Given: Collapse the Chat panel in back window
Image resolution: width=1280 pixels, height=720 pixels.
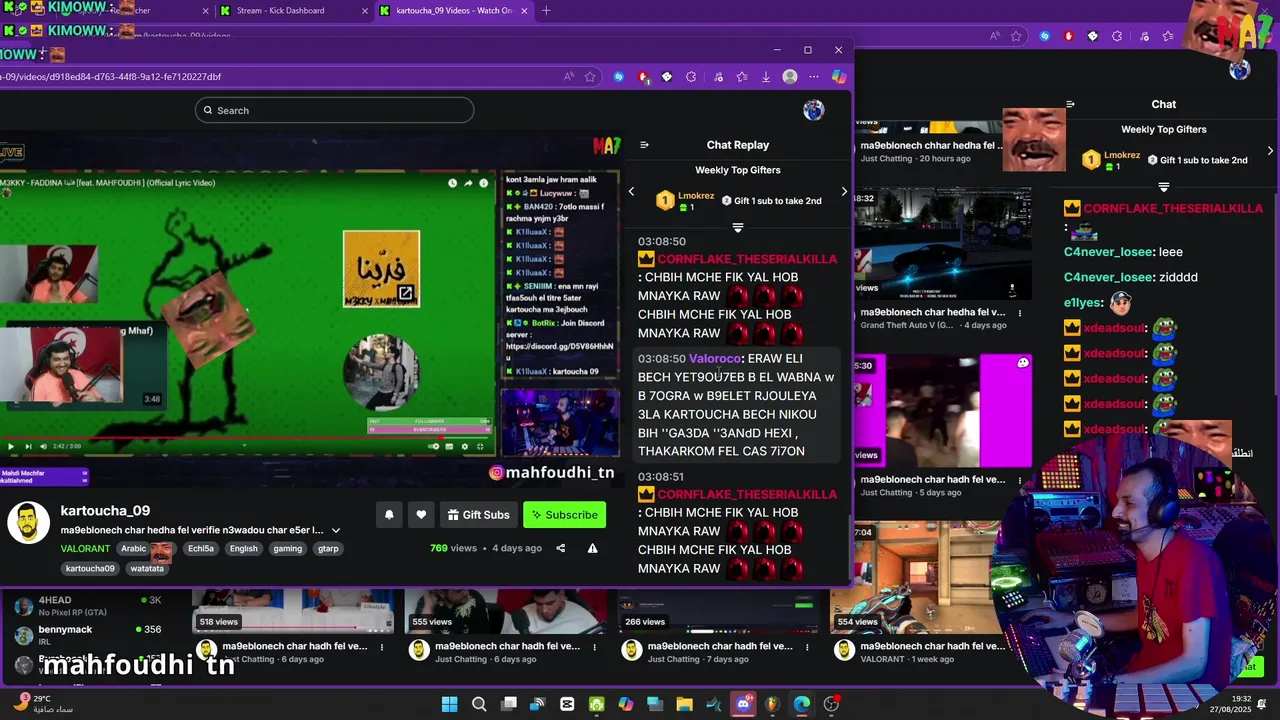Looking at the screenshot, I should pos(1070,104).
